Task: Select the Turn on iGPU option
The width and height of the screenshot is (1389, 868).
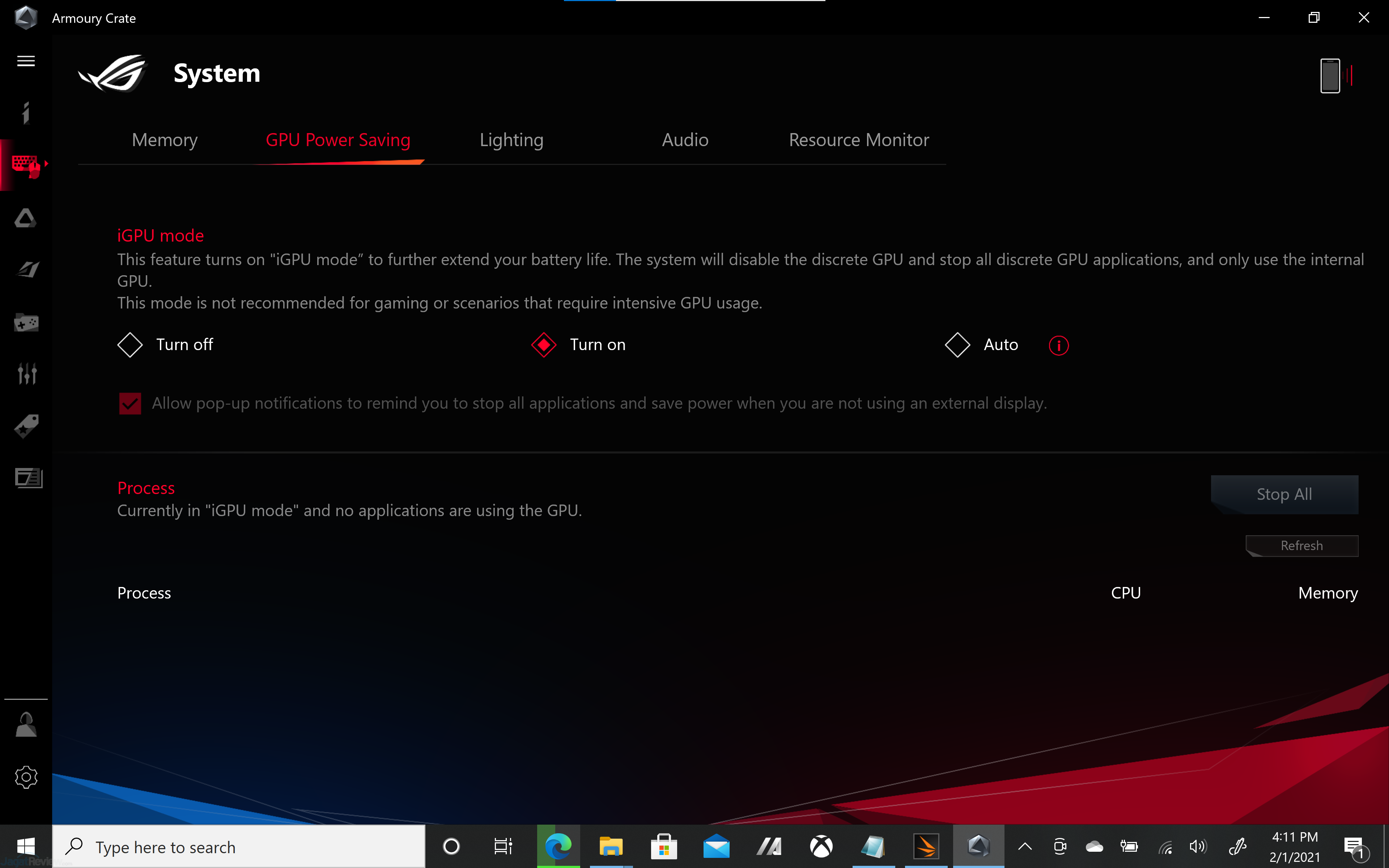Action: 544,345
